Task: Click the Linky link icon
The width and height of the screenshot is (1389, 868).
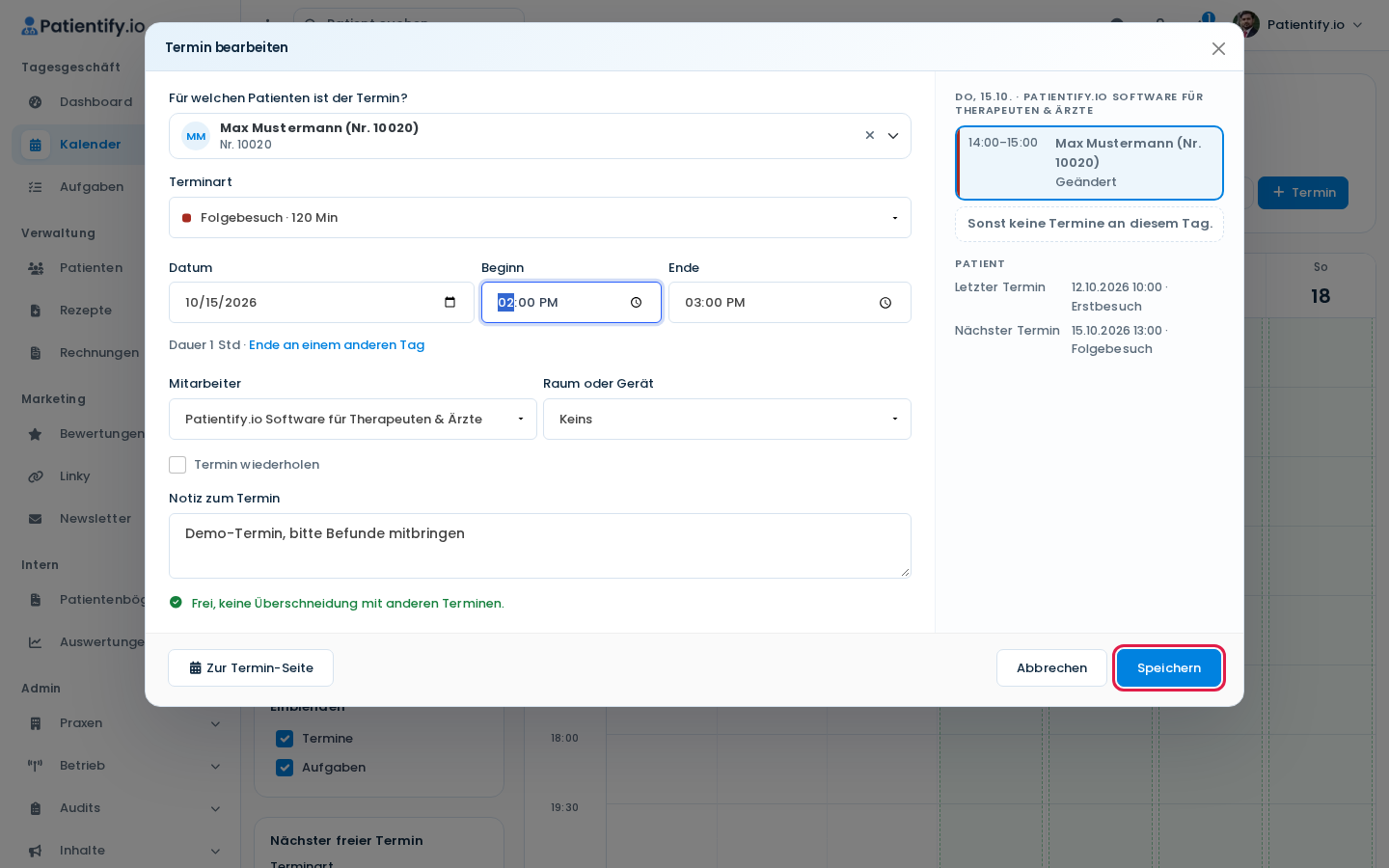Action: coord(36,476)
